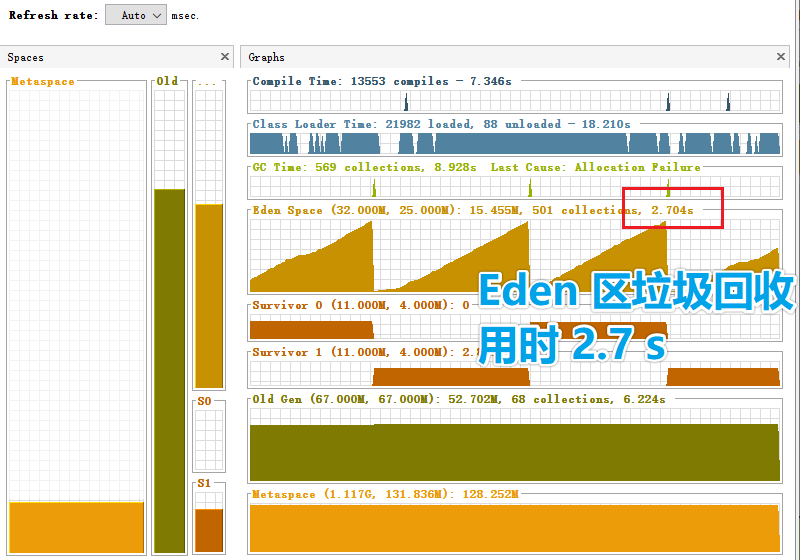800x560 pixels.
Task: Close the Graphs panel
Action: tap(782, 58)
